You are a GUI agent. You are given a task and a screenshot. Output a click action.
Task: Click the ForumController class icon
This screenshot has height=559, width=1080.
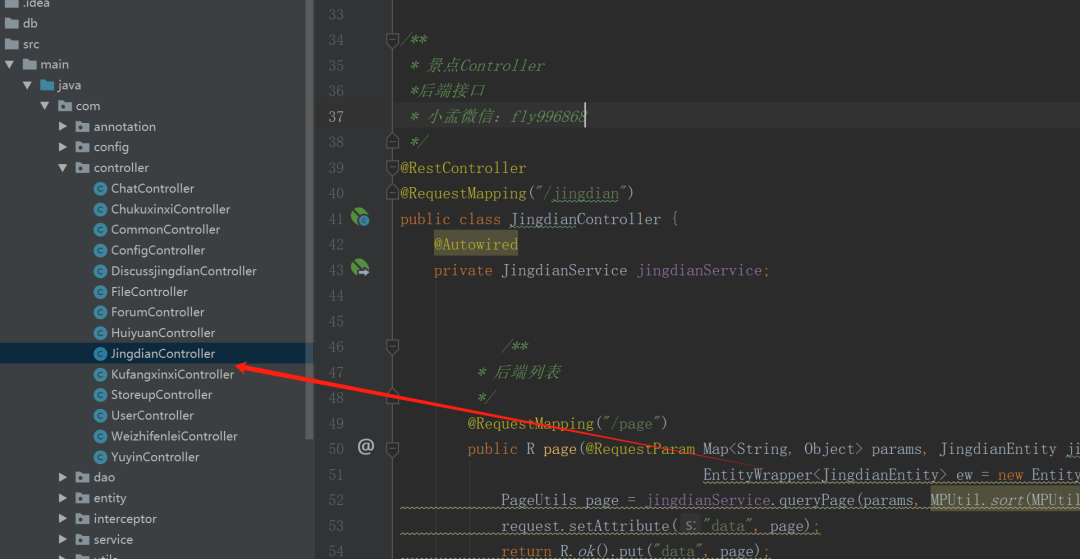(100, 313)
